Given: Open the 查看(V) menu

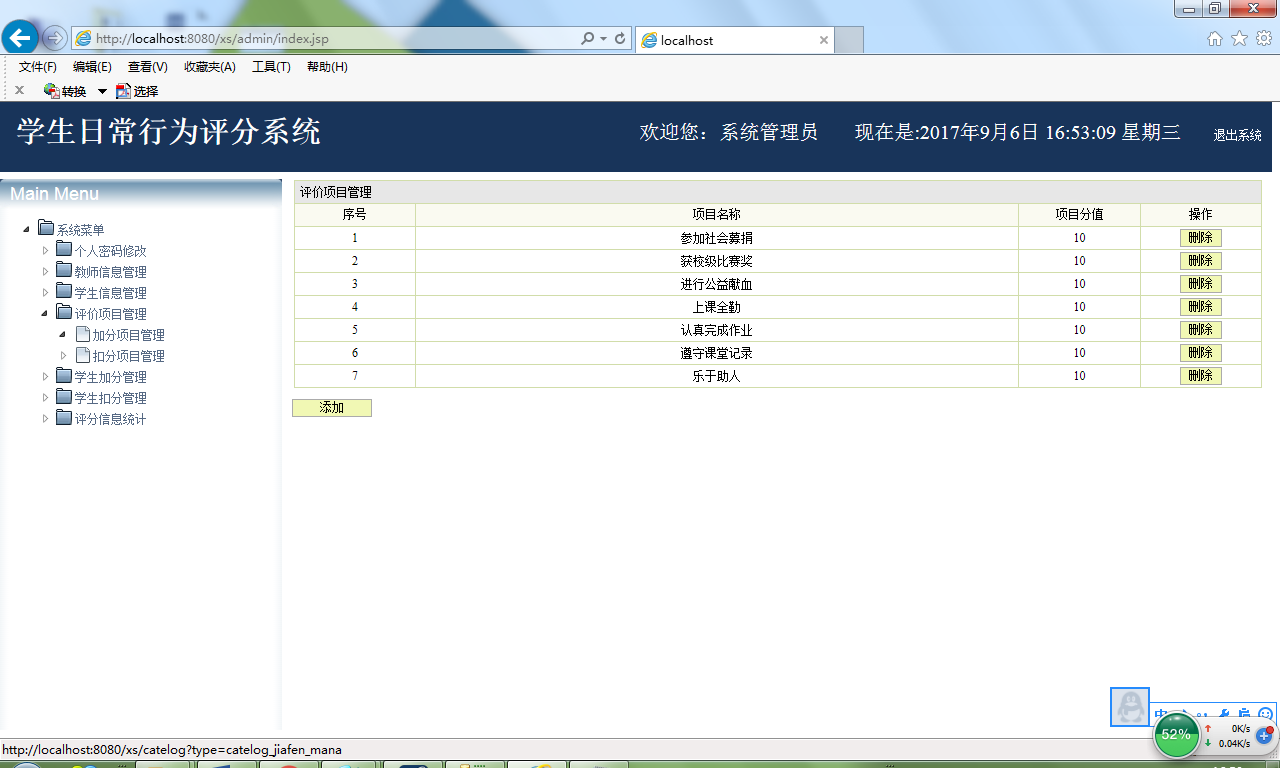Looking at the screenshot, I should tap(147, 67).
